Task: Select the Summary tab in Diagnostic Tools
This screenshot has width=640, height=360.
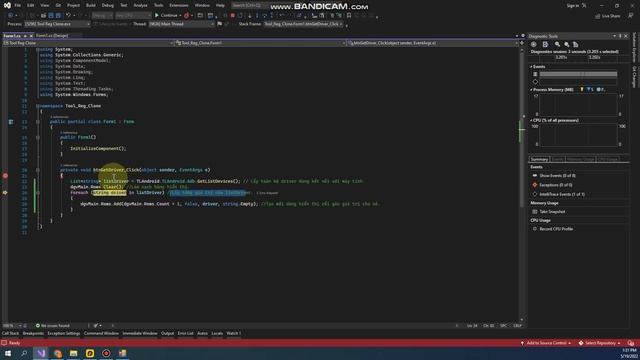Action: point(539,159)
